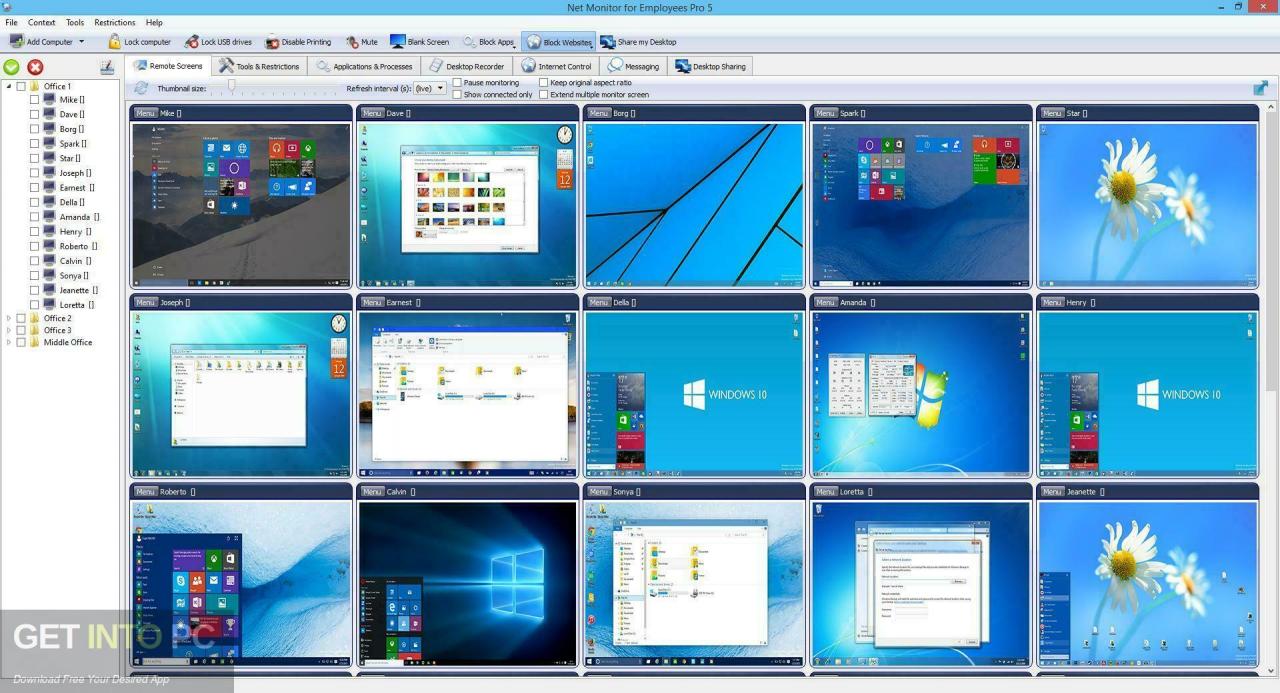Enable the Show connected only checkbox

[457, 94]
